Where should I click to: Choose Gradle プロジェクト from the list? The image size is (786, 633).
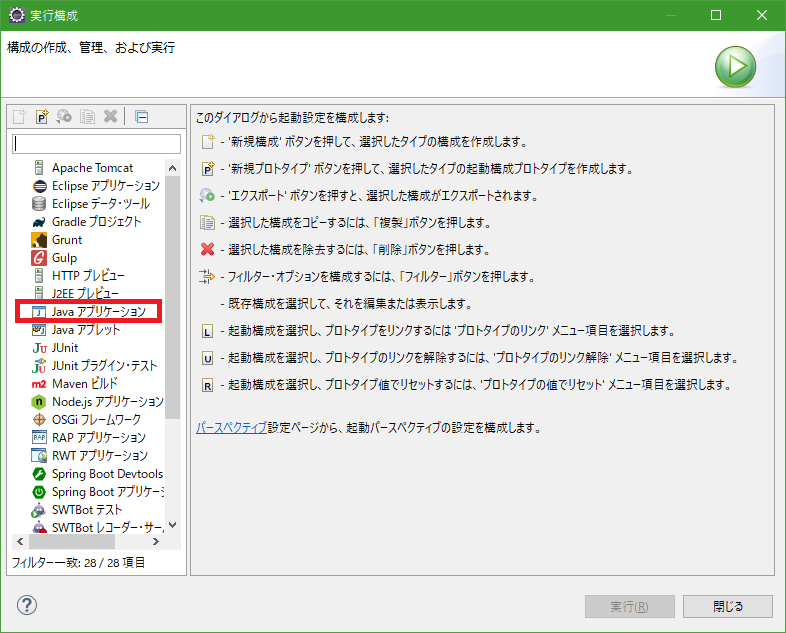click(96, 222)
